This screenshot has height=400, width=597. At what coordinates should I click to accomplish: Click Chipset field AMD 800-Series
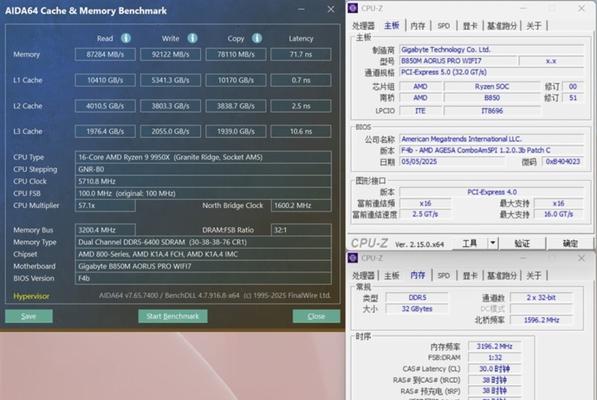pyautogui.click(x=203, y=254)
